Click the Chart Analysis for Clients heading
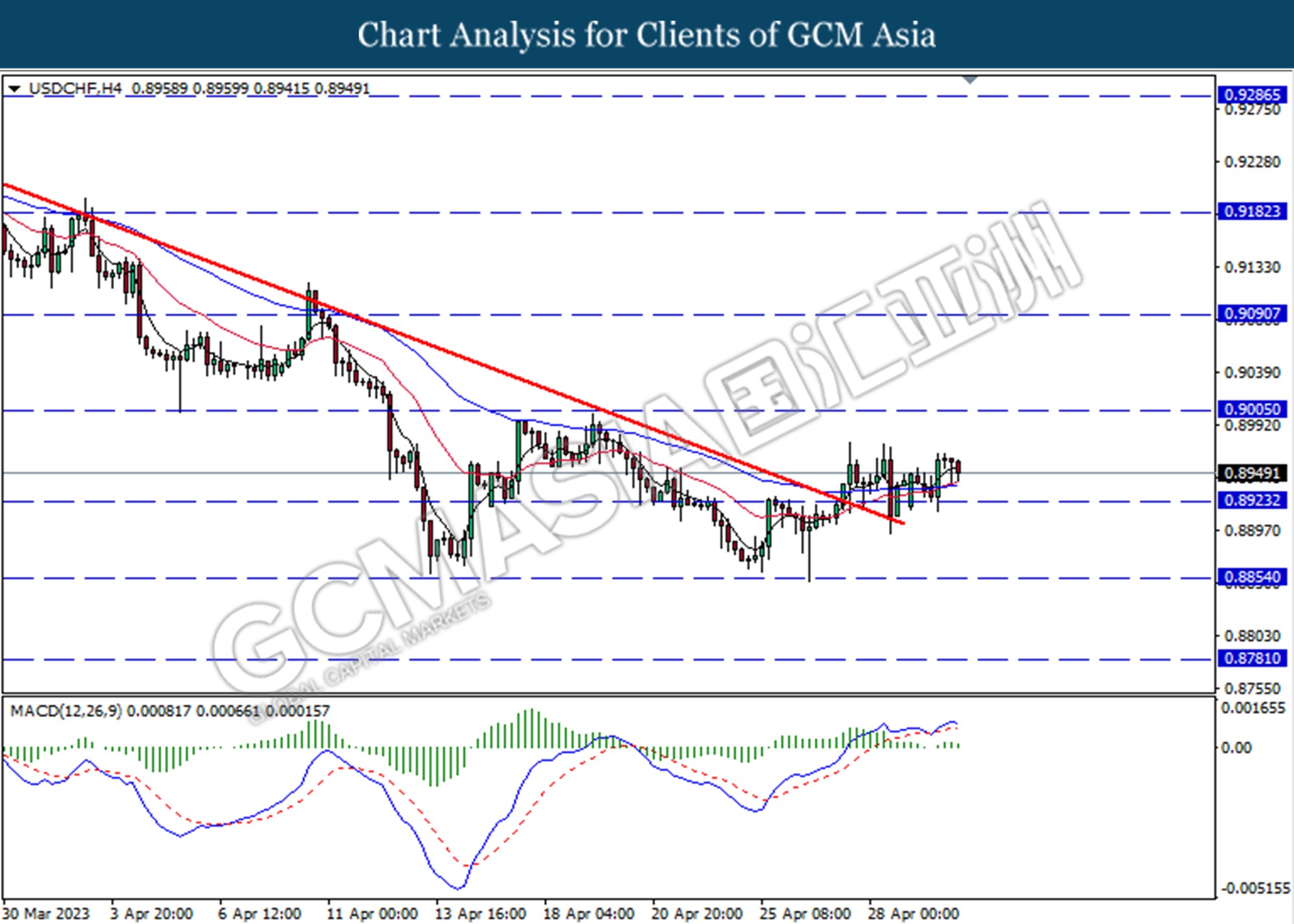This screenshot has height=924, width=1294. click(x=647, y=35)
